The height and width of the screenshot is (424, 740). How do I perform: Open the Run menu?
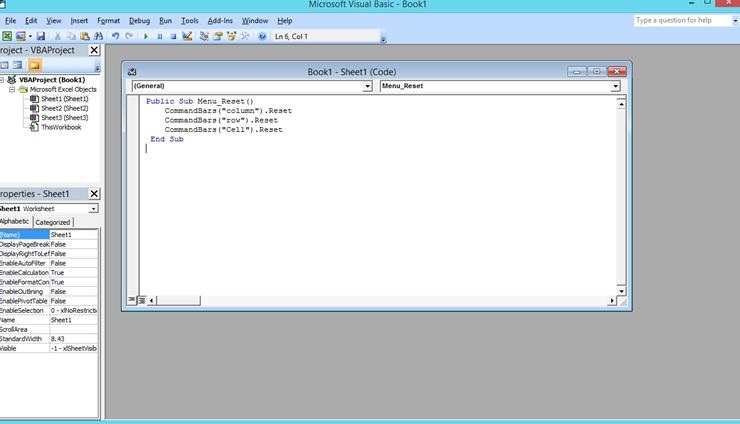(x=166, y=21)
